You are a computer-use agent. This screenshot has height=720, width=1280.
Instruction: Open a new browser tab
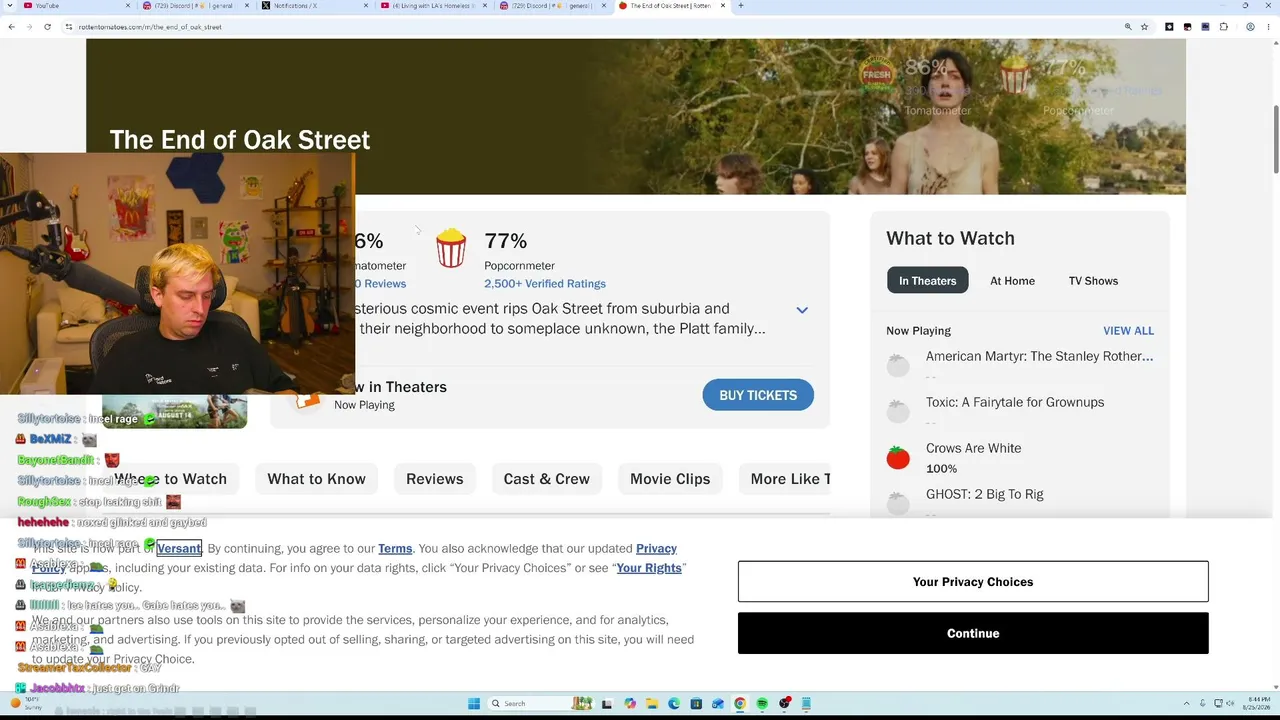pyautogui.click(x=740, y=6)
